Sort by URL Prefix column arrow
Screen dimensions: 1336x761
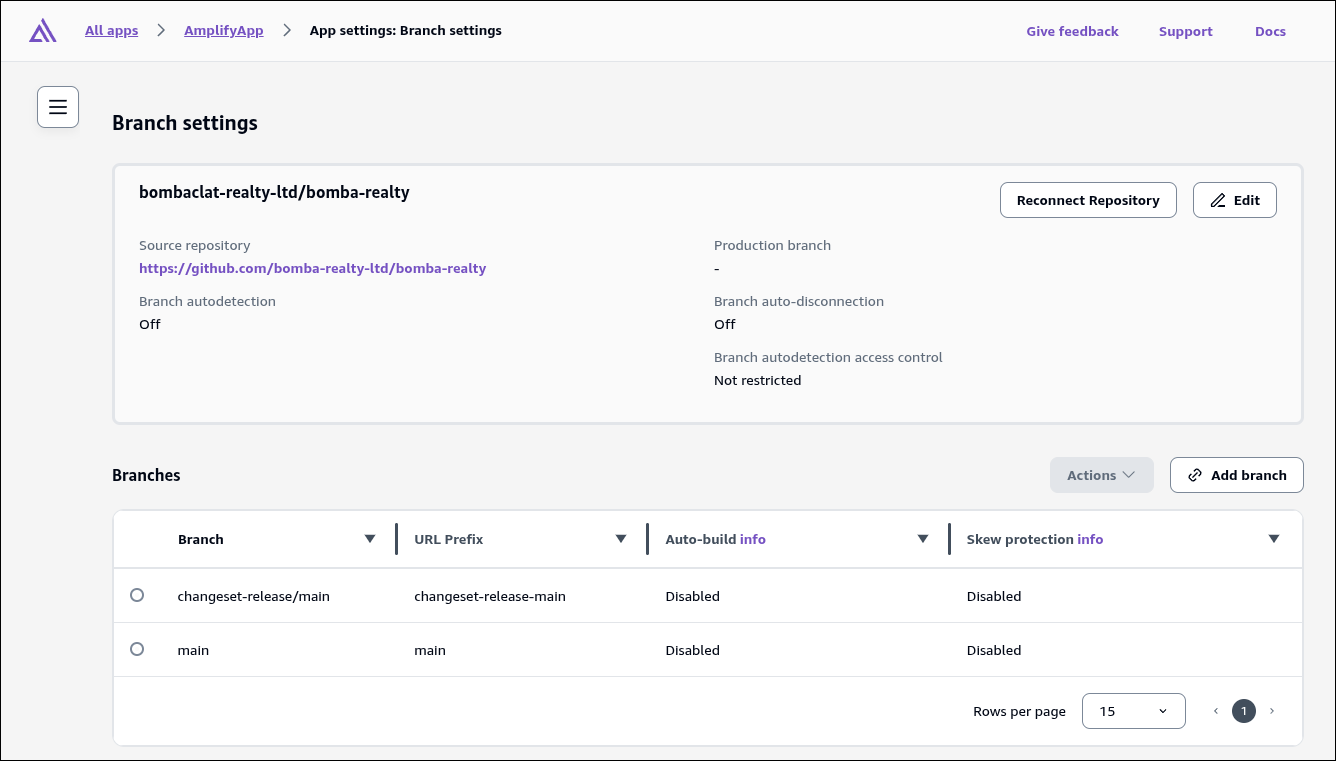tap(621, 539)
